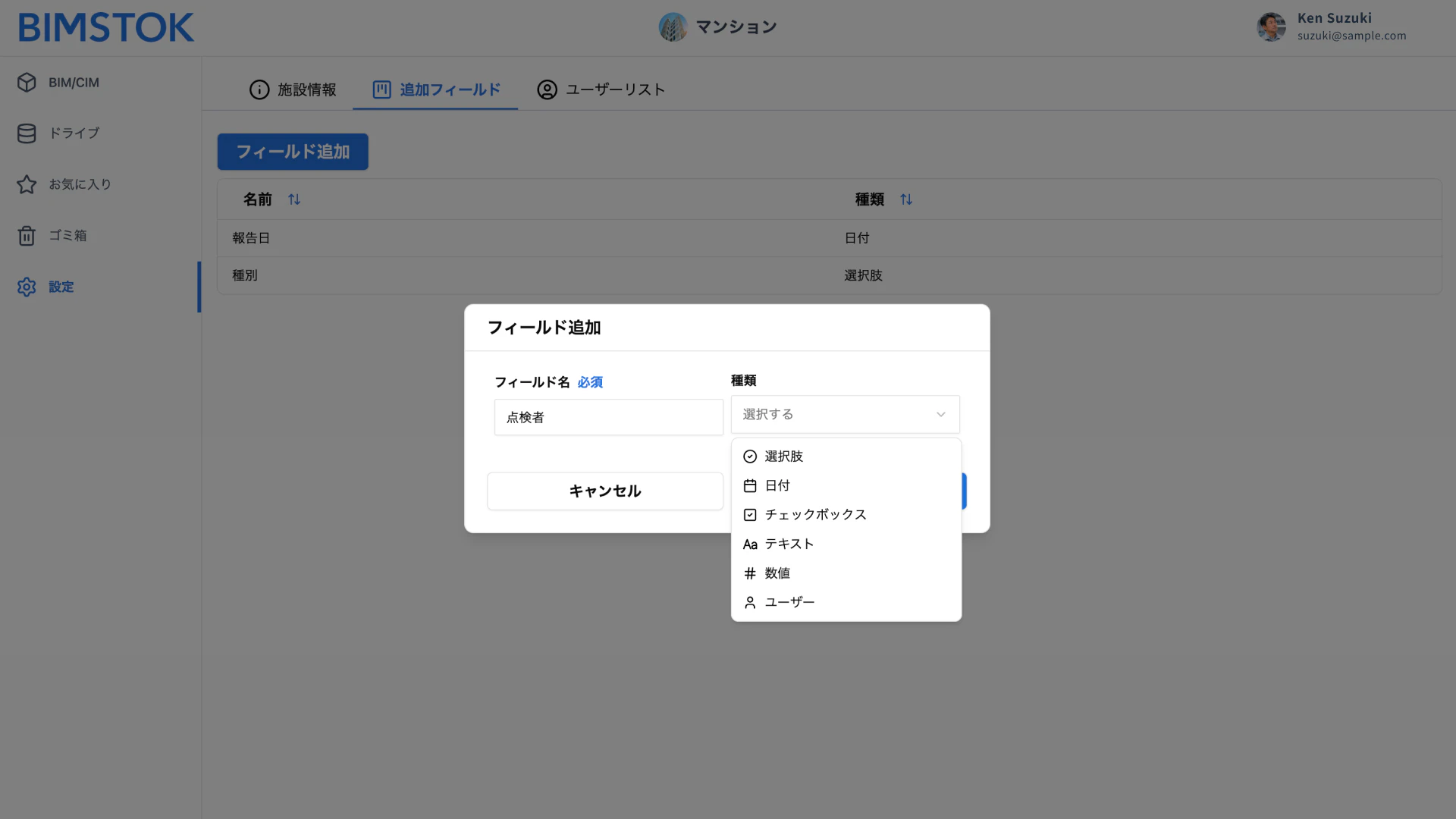Click the blue フィールド追加 button
The height and width of the screenshot is (819, 1456).
point(293,152)
